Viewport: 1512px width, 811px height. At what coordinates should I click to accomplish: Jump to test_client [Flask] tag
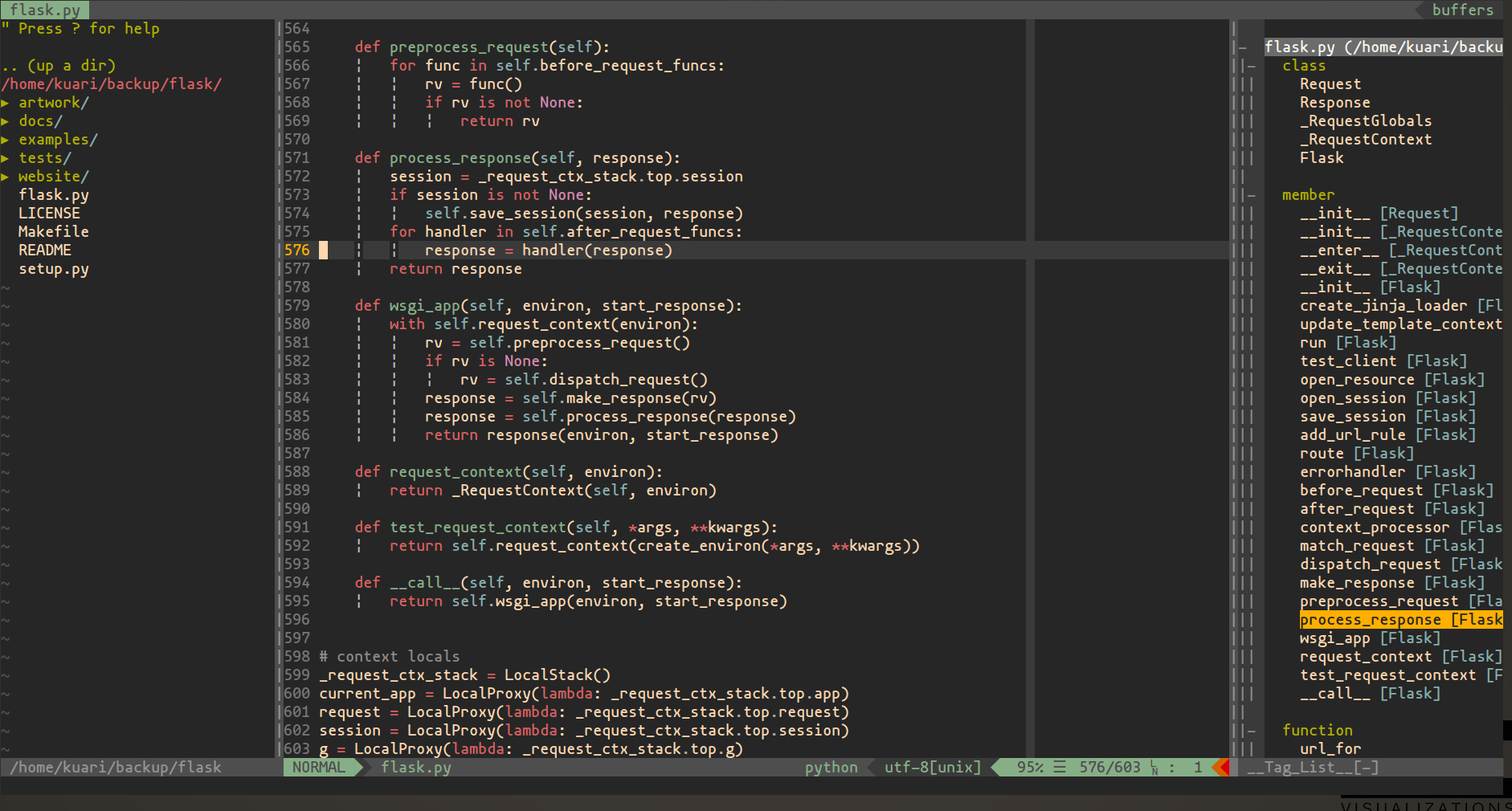[1383, 361]
